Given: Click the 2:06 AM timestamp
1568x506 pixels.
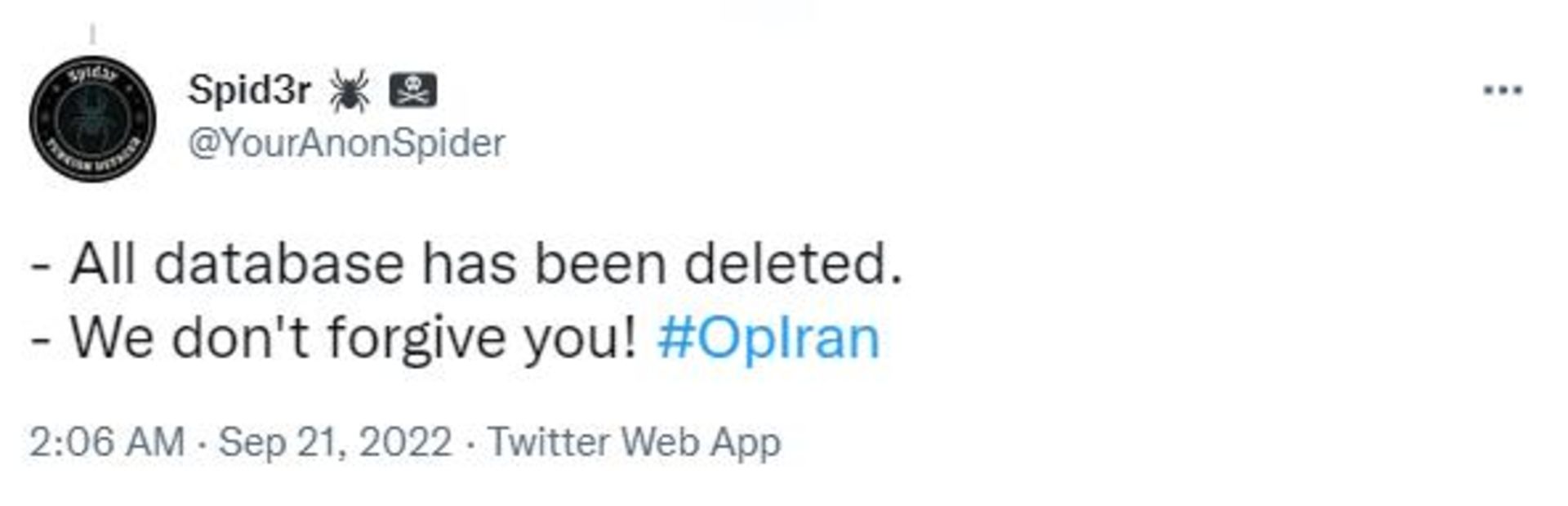Looking at the screenshot, I should coord(107,442).
